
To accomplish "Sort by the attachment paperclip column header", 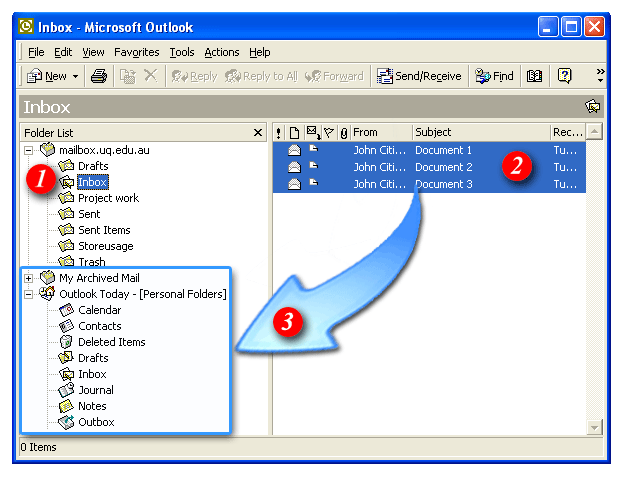I will [344, 132].
